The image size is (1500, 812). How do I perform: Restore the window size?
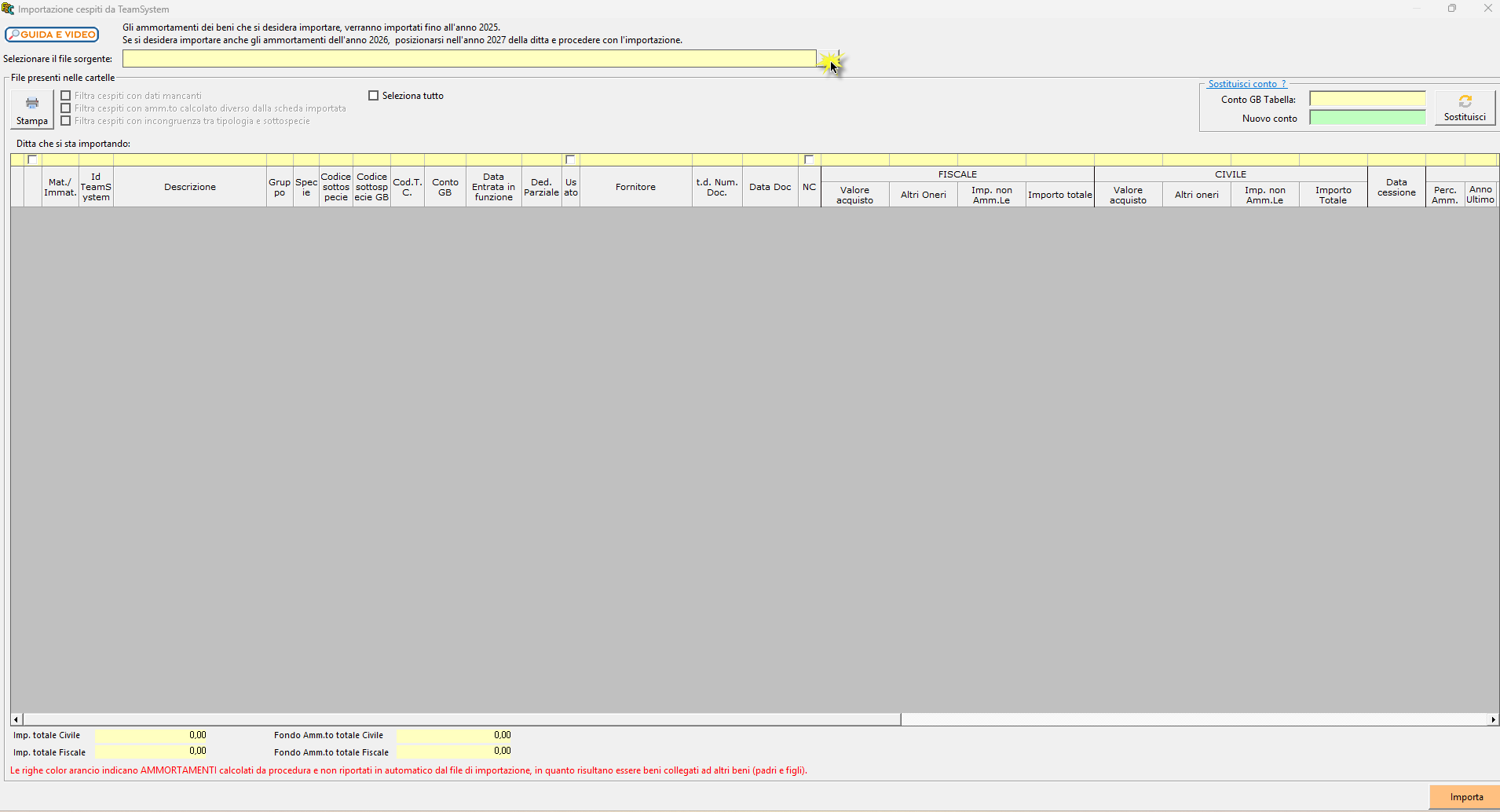tap(1452, 9)
